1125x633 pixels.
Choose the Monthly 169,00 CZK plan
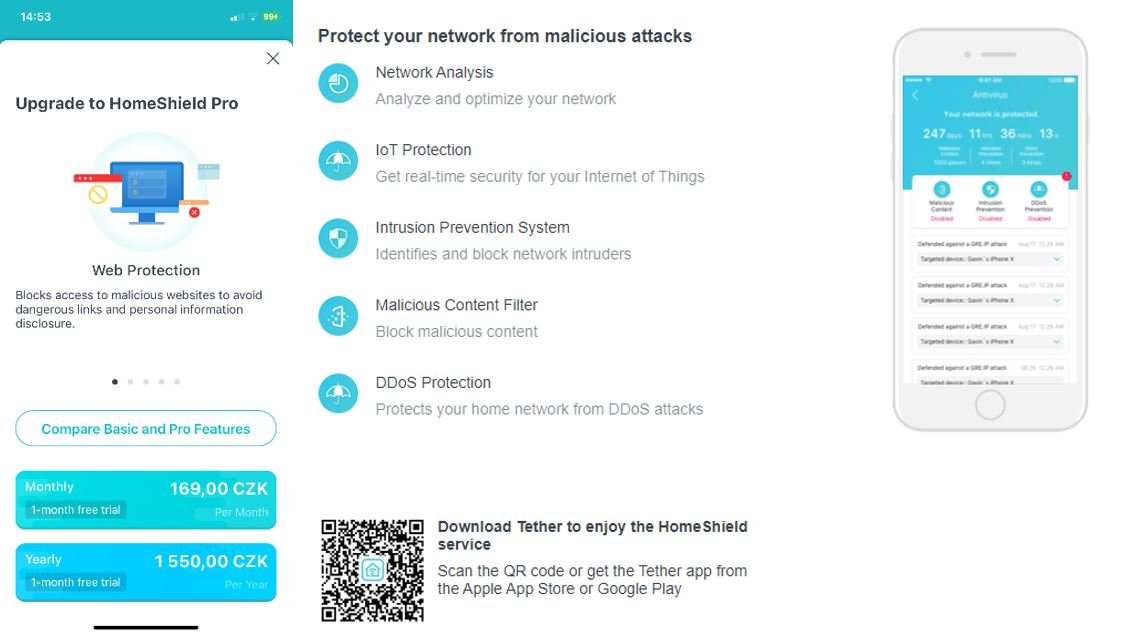[x=146, y=500]
